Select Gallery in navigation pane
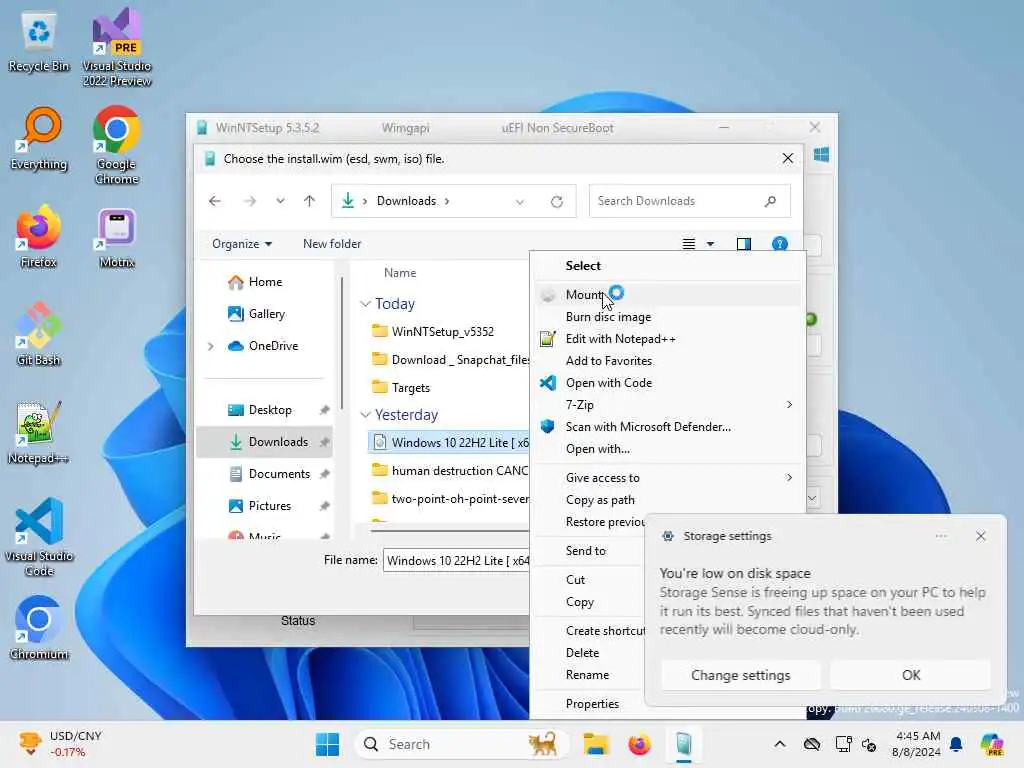This screenshot has height=768, width=1024. pyautogui.click(x=264, y=314)
